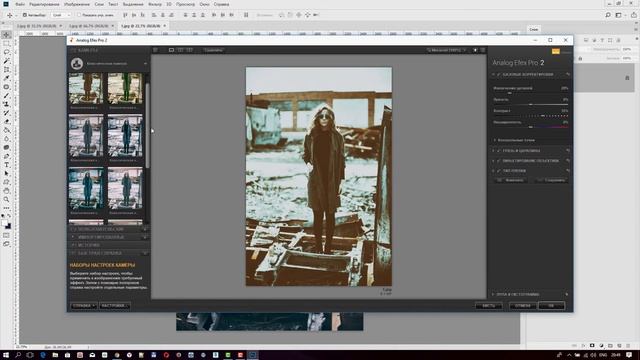
Task: Toggle Auto-Select checkbox in Photoshop options bar
Action: click(x=25, y=15)
